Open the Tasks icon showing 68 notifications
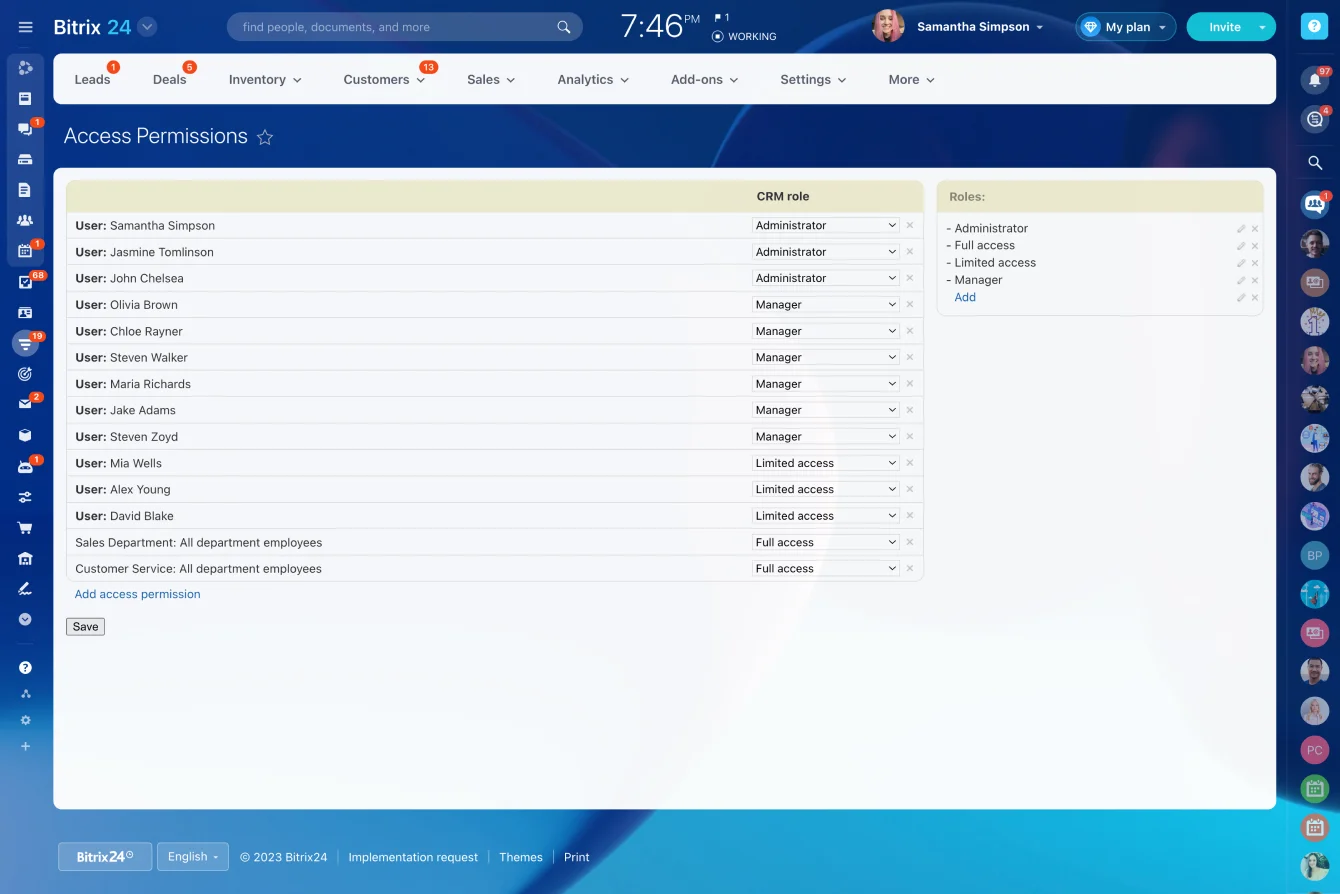The width and height of the screenshot is (1340, 894). [x=26, y=281]
